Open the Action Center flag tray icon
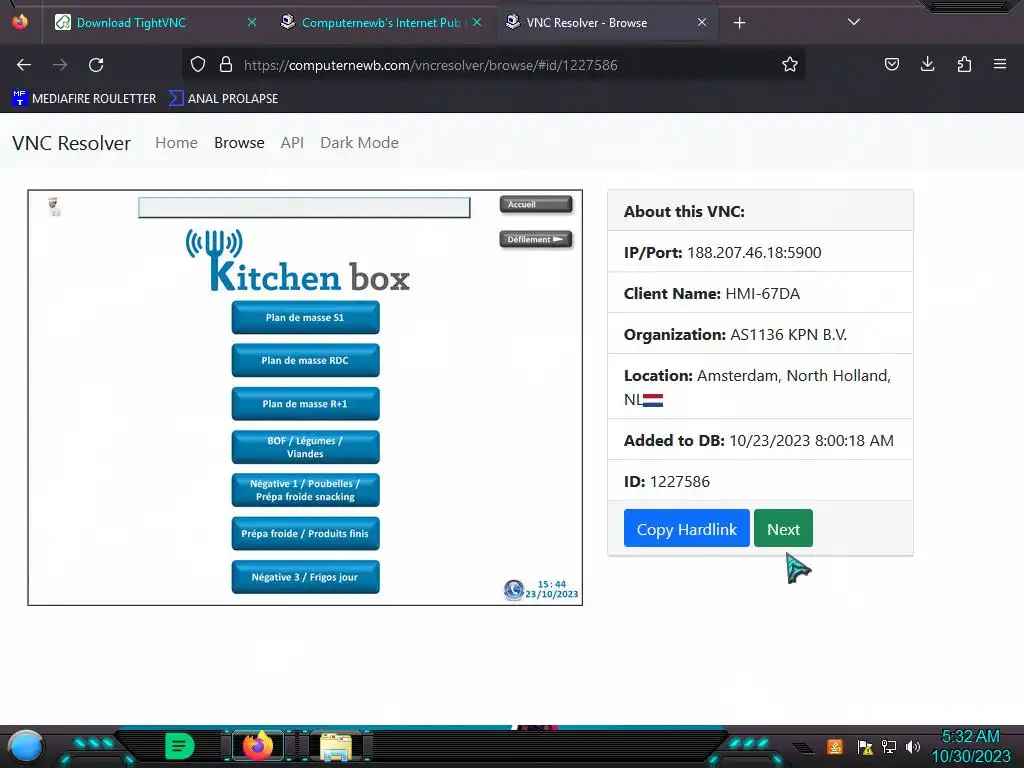The height and width of the screenshot is (768, 1024). [865, 746]
